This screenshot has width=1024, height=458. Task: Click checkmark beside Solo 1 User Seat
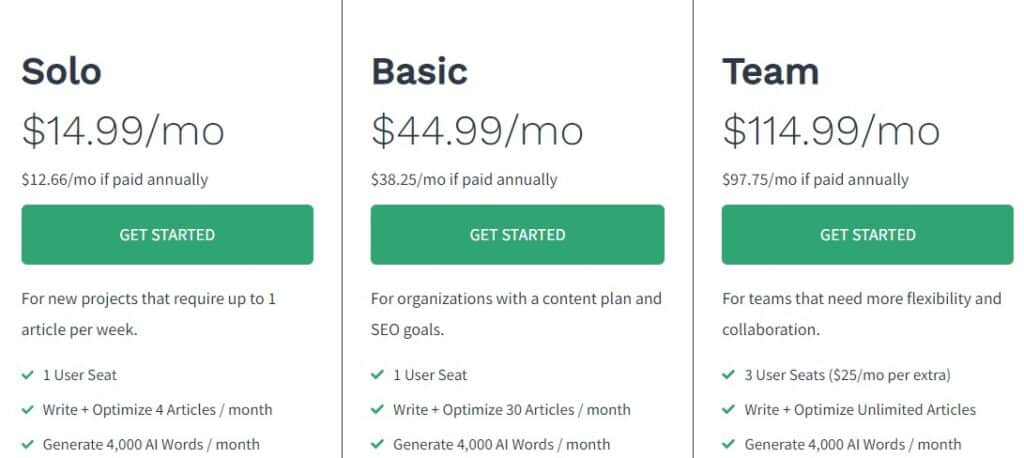click(27, 375)
